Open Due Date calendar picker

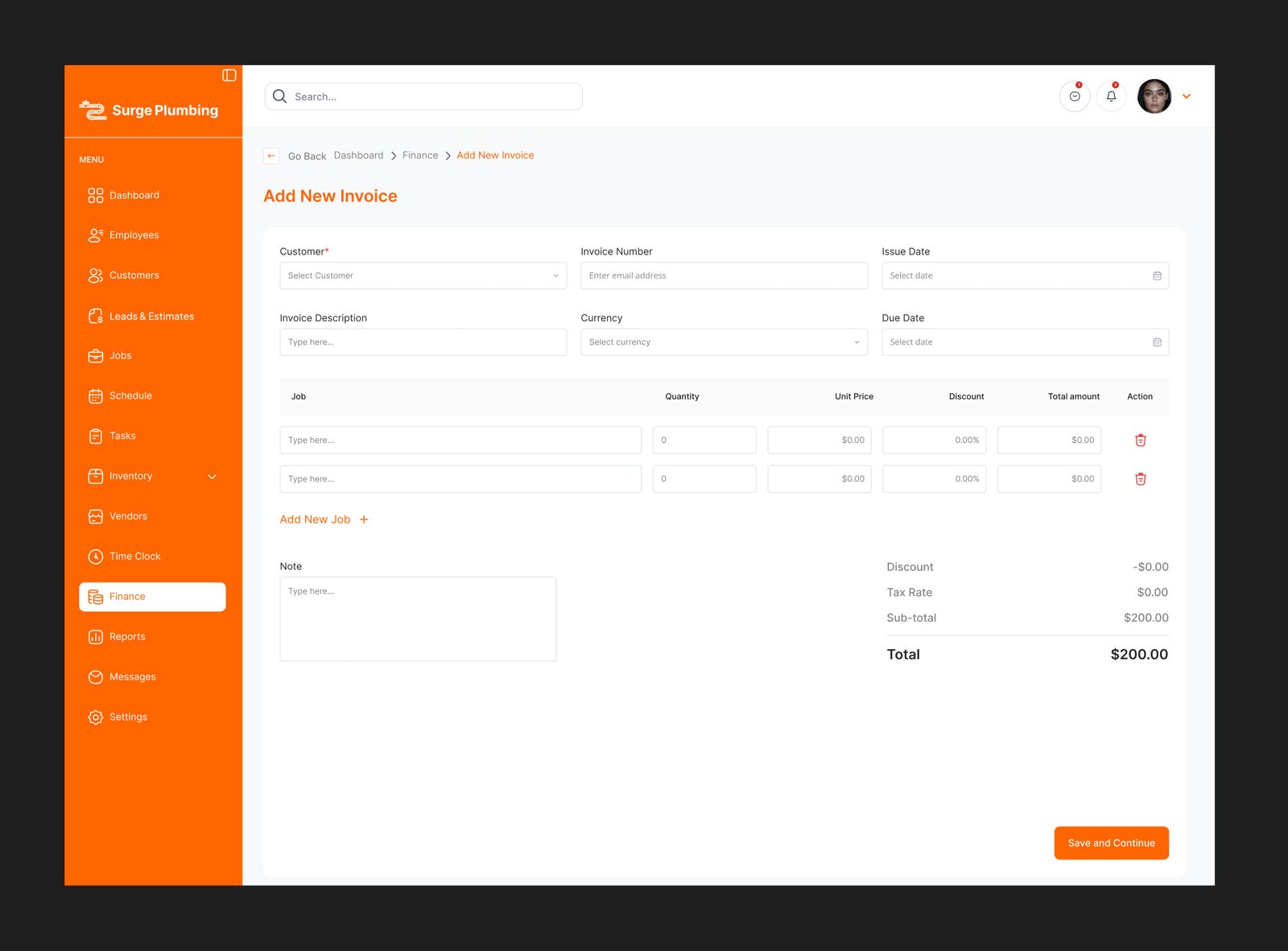pos(1157,342)
